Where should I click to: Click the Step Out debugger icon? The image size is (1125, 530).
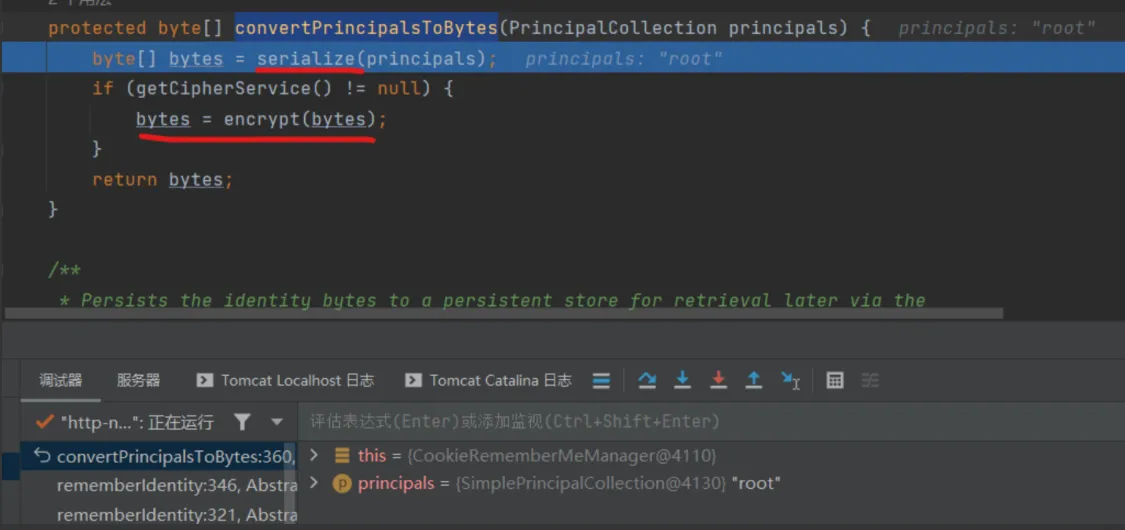click(753, 380)
